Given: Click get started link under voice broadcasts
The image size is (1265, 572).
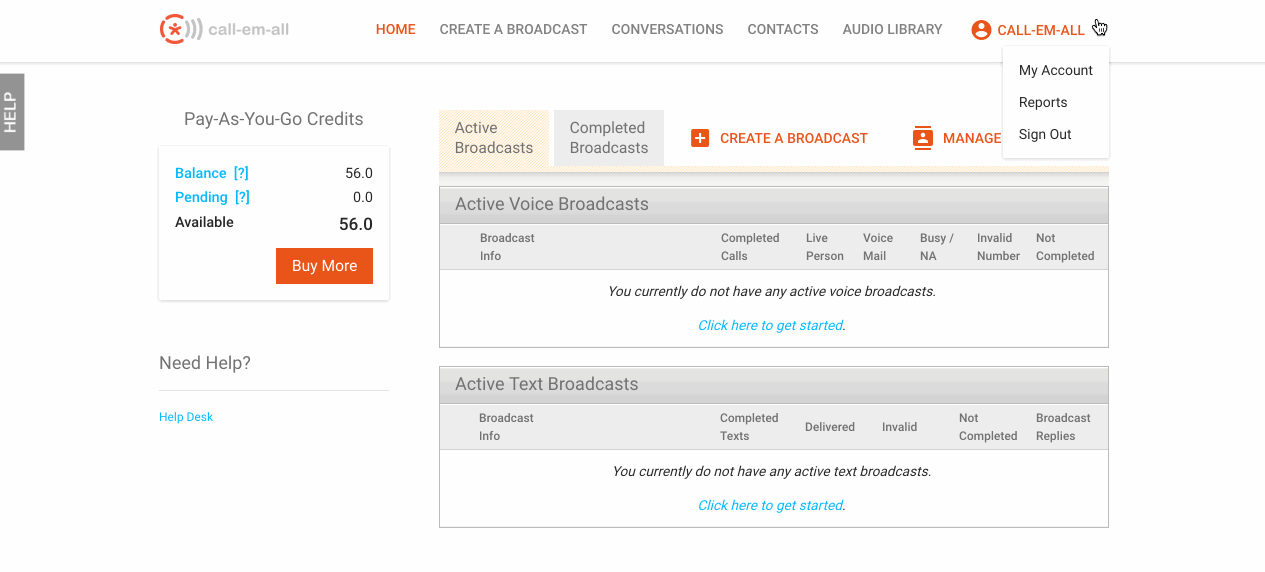Looking at the screenshot, I should click(770, 325).
